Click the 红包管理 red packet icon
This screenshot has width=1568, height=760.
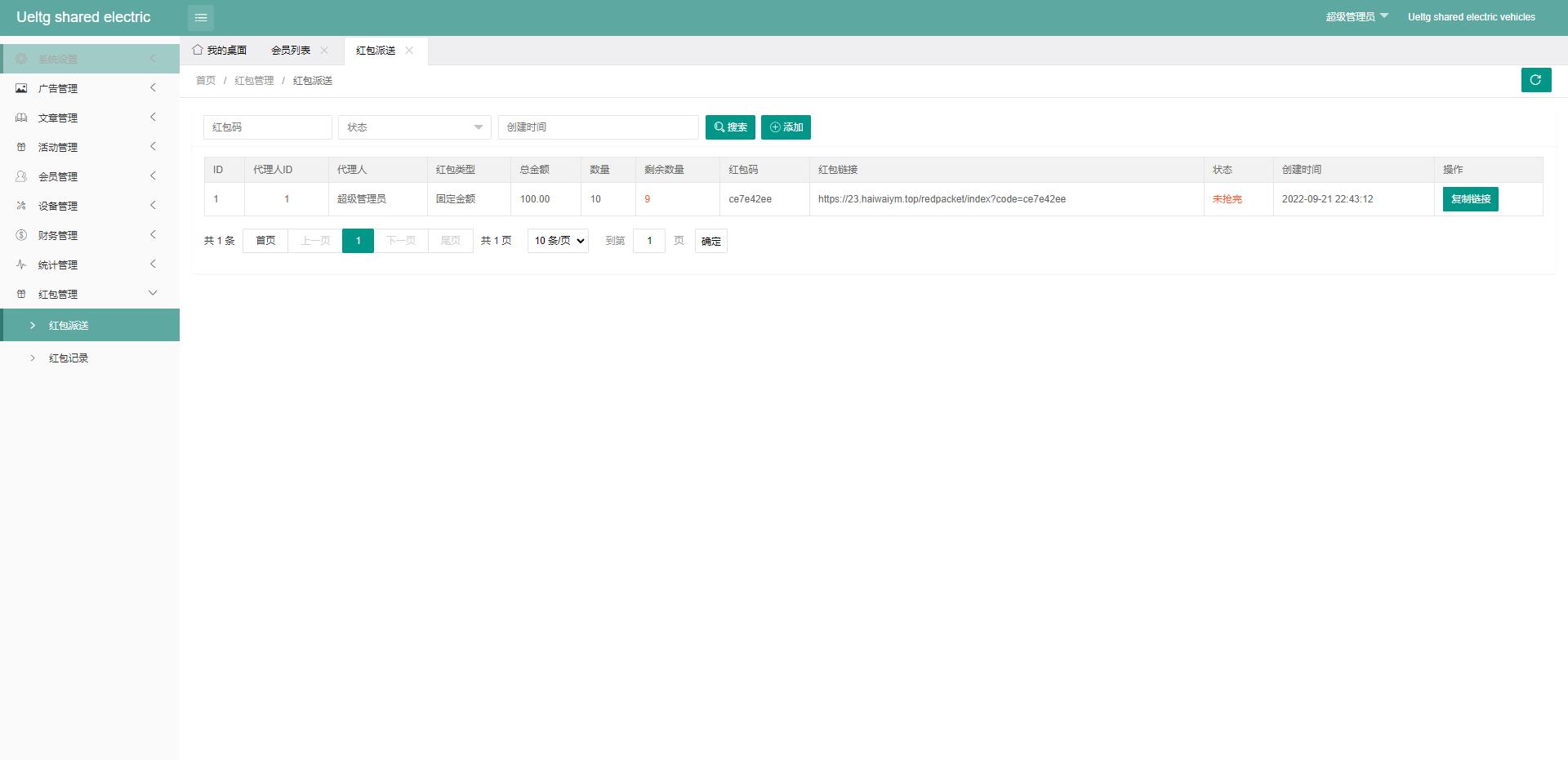(21, 294)
